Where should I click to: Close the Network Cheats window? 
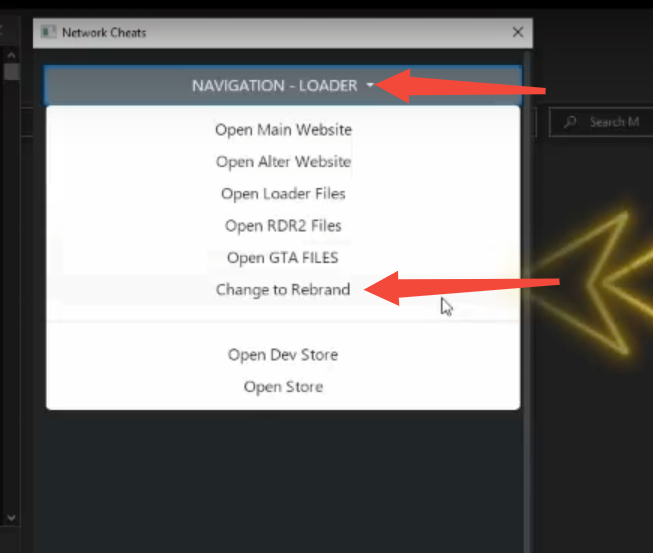tap(517, 32)
